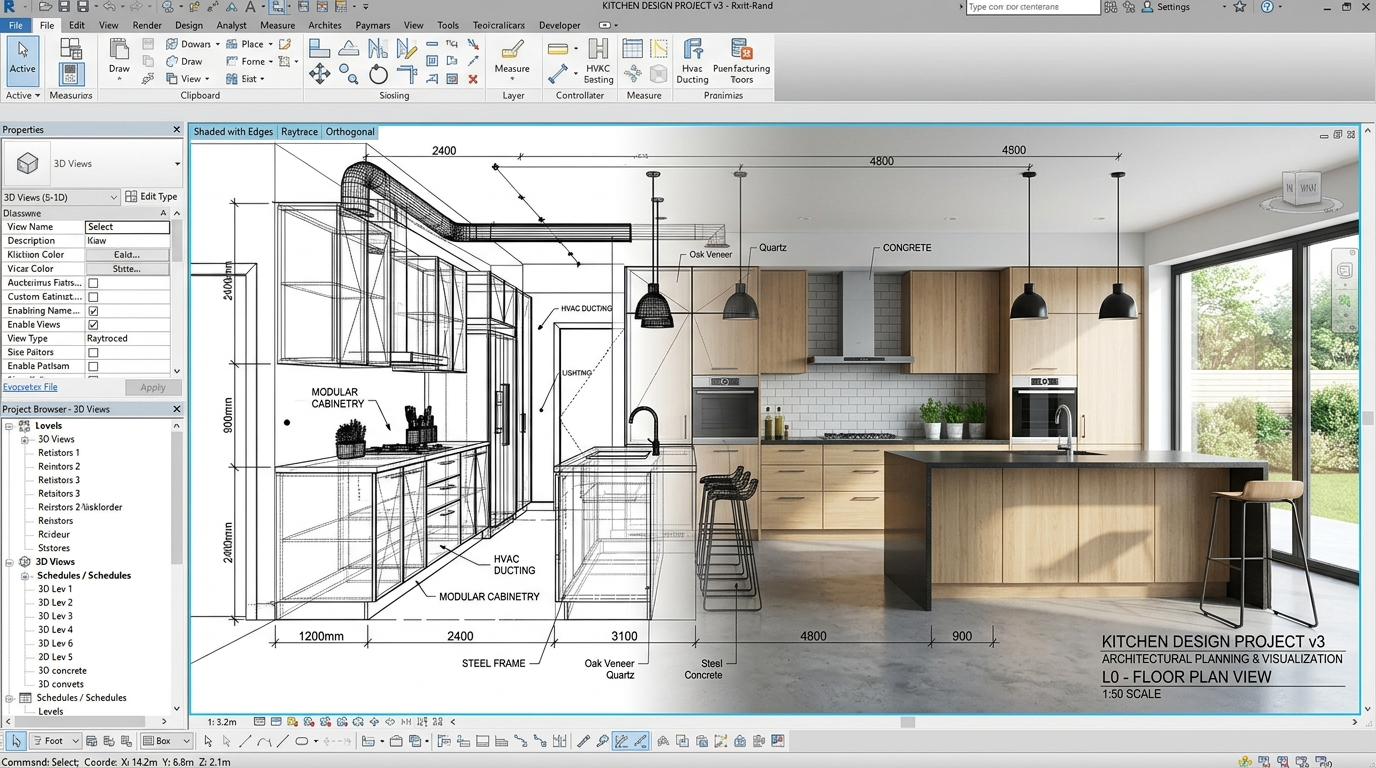
Task: Click the save icon in quick access toolbar
Action: 64,7
